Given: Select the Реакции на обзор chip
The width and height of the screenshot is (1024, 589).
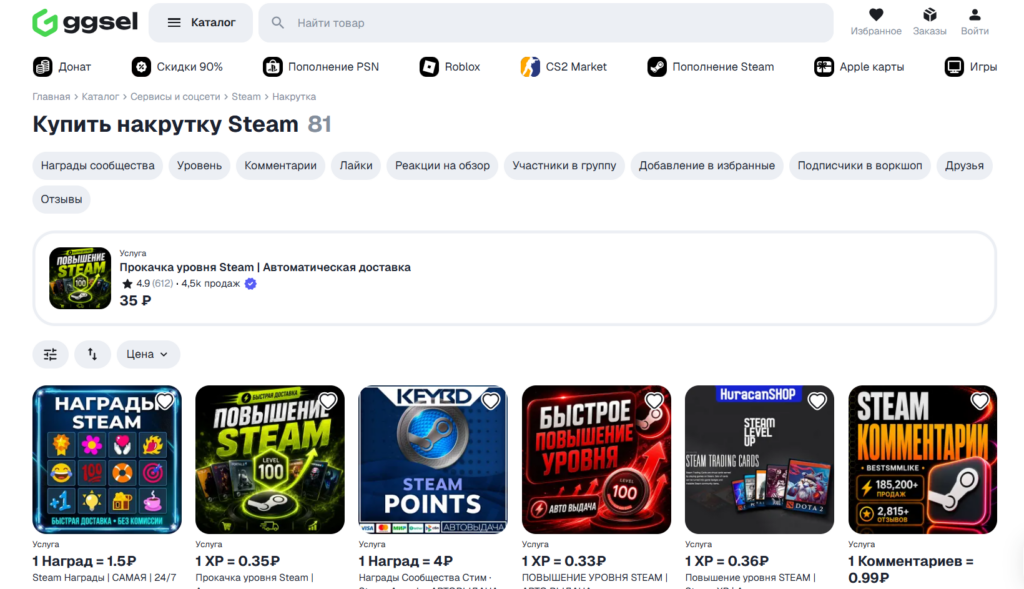Looking at the screenshot, I should coord(442,166).
